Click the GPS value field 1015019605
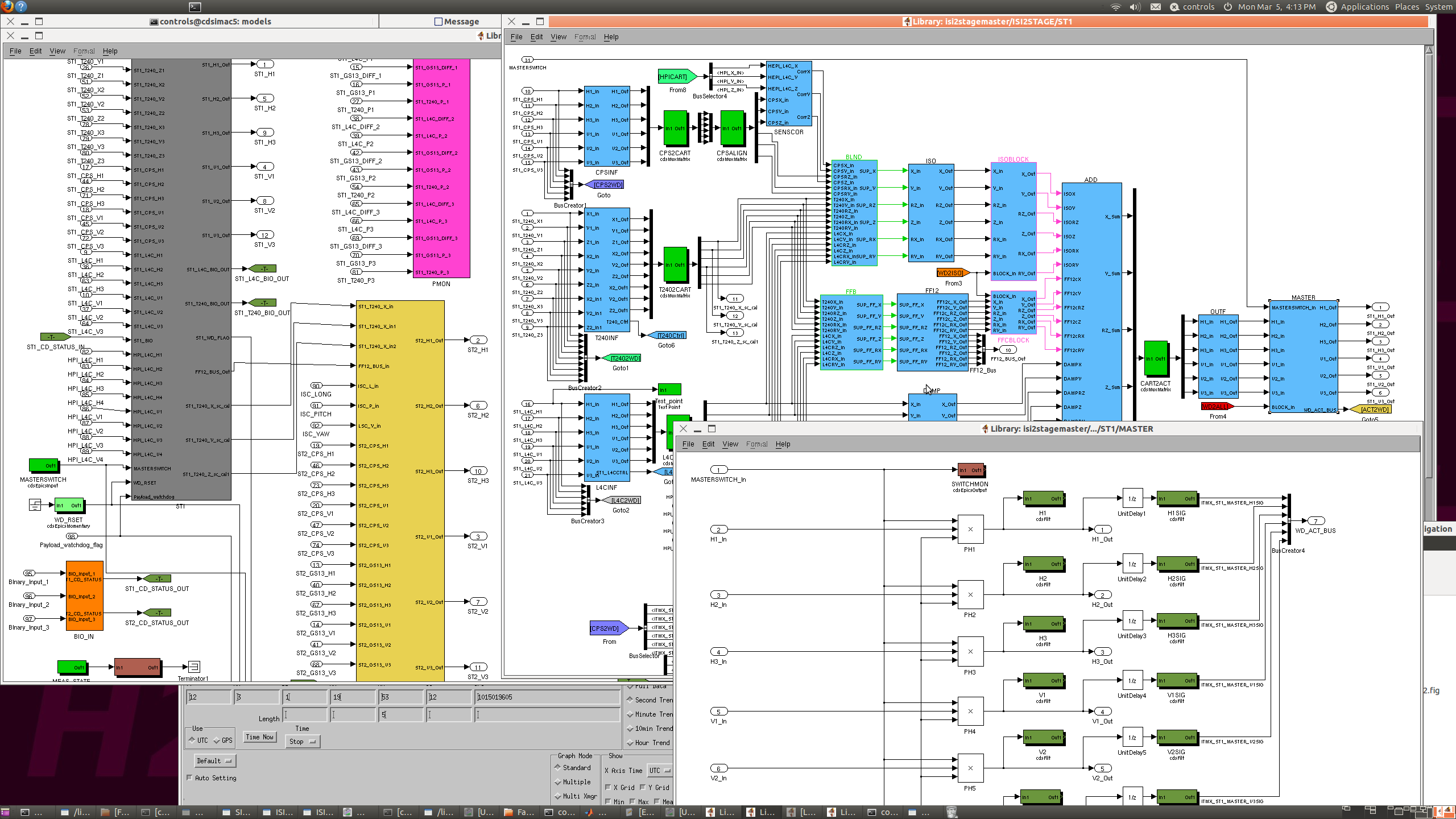This screenshot has height=819, width=1456. click(x=547, y=697)
